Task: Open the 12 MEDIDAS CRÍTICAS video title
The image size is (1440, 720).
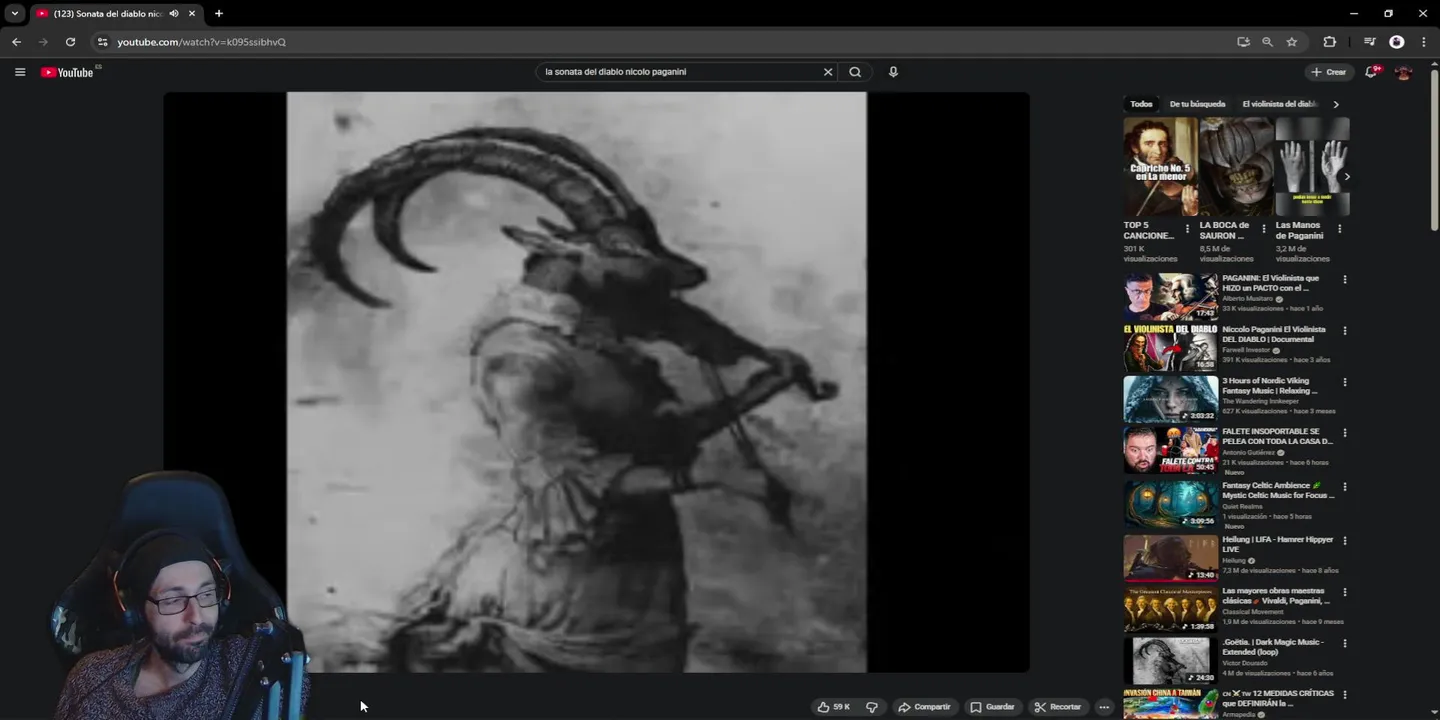Action: coord(1278,698)
